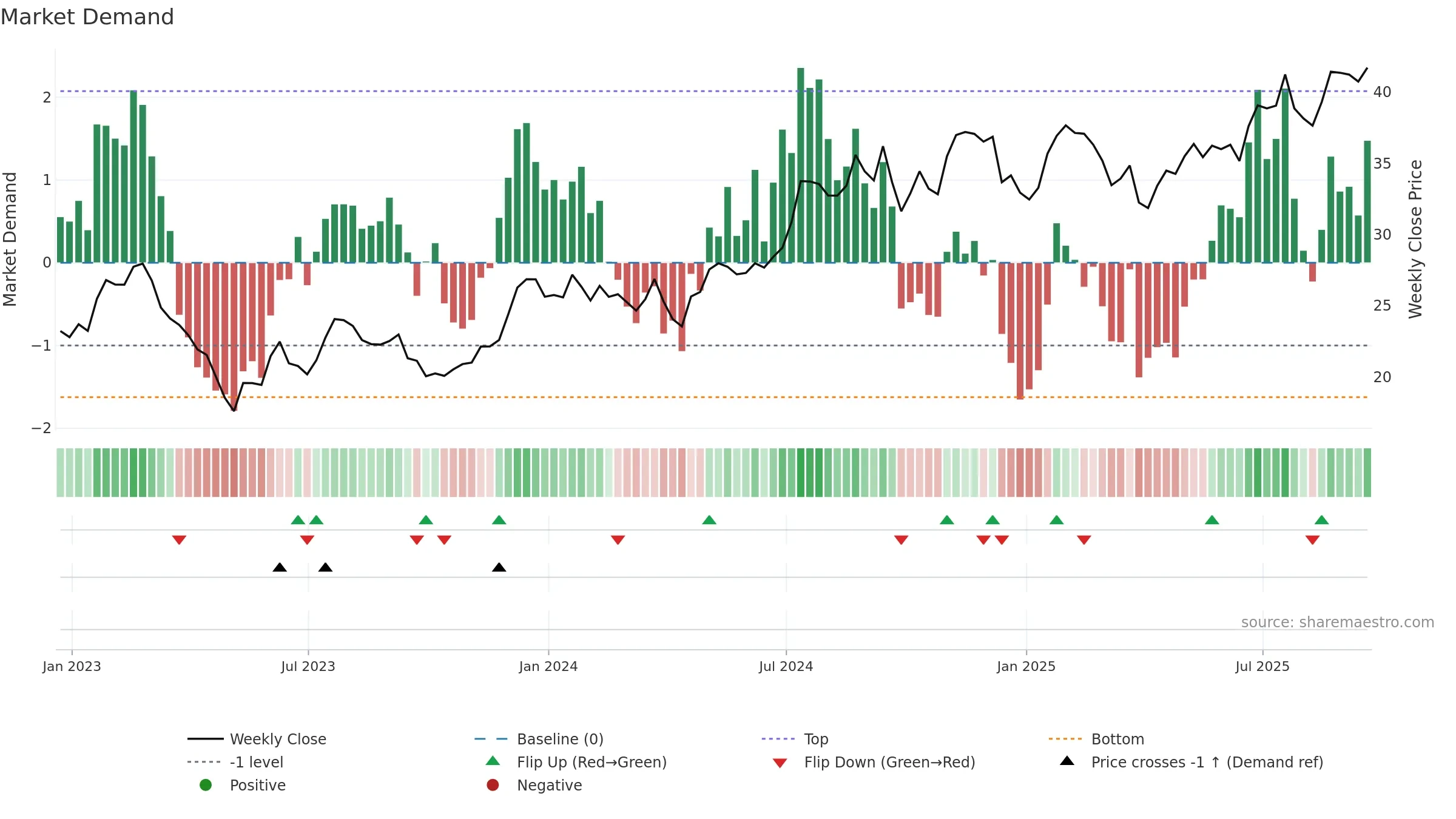Click the Weekly Close legend entry
This screenshot has width=1456, height=819.
coord(257,739)
